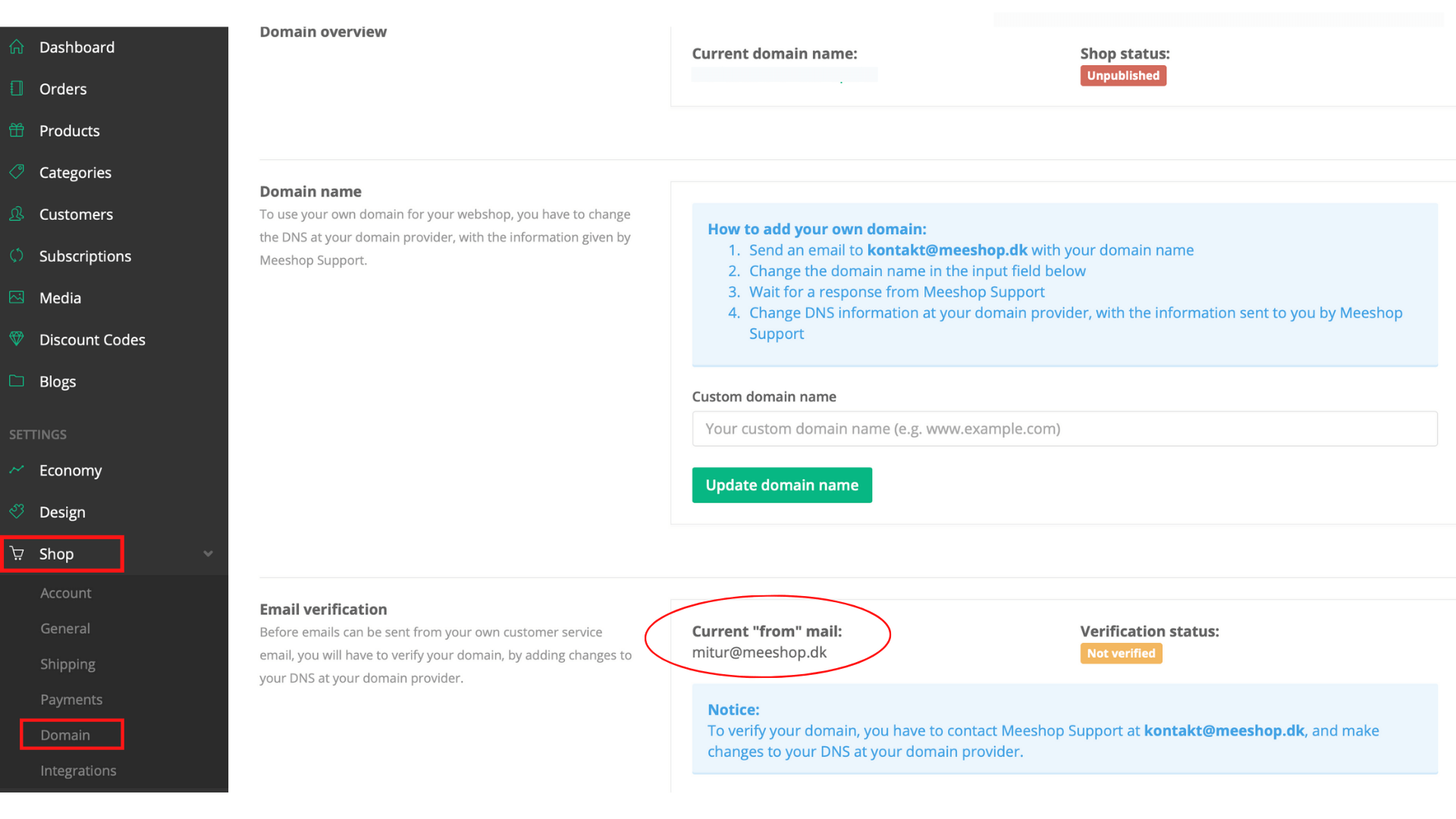Click kontakt@meeshop.dk link in the Notice
Screen dimensions: 1456x819
point(1224,731)
